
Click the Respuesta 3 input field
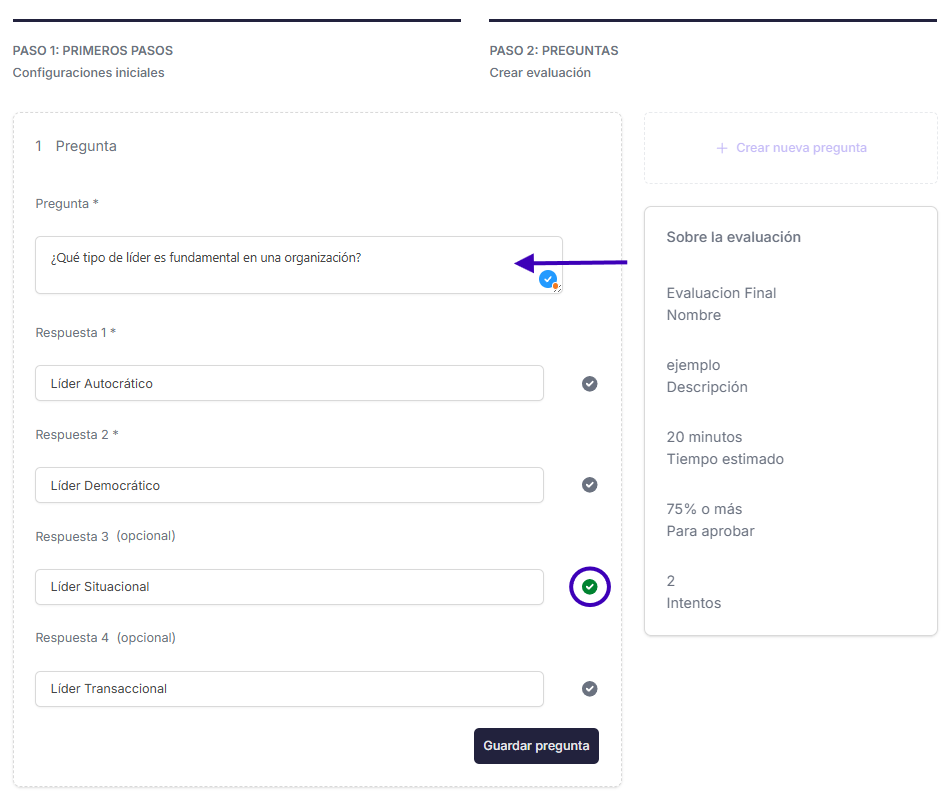[289, 587]
